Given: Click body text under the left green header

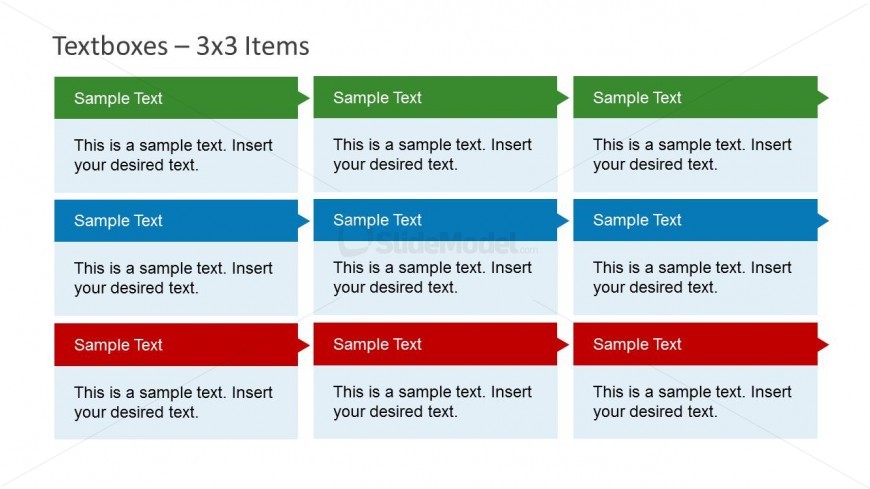Looking at the screenshot, I should coord(173,155).
